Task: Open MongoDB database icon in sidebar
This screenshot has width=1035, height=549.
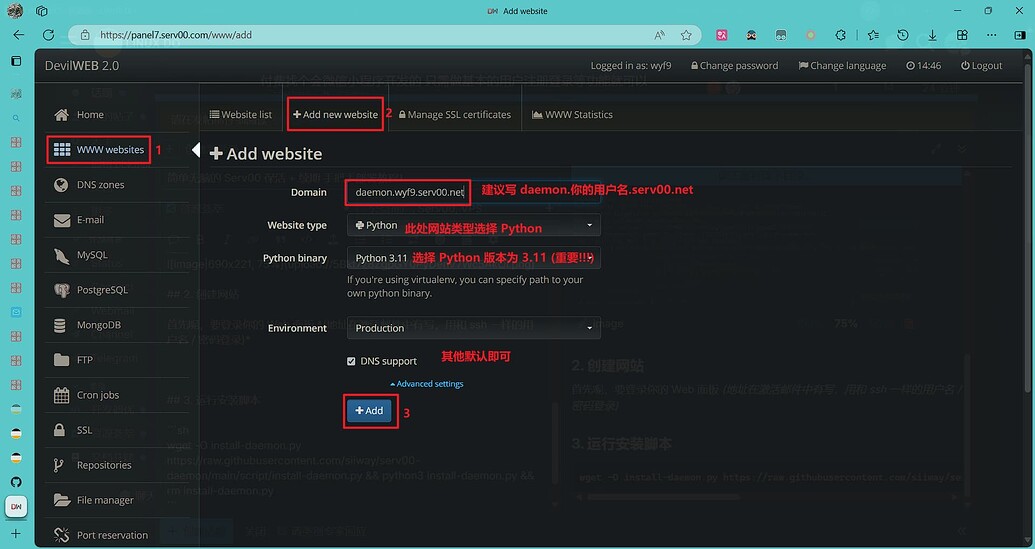Action: [x=60, y=325]
